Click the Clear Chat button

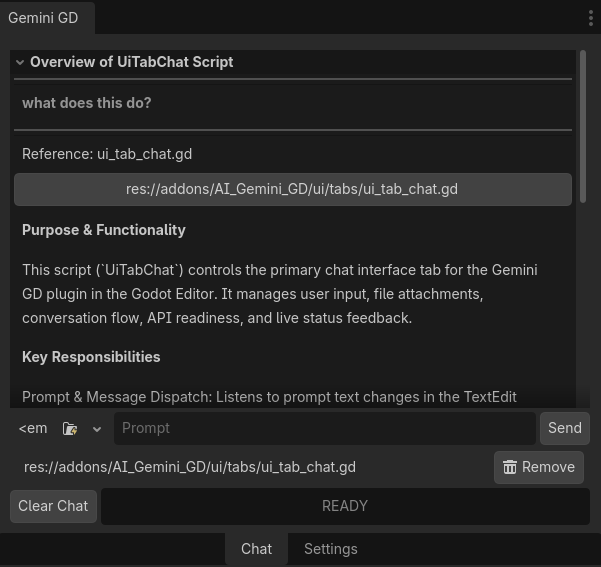tap(53, 506)
